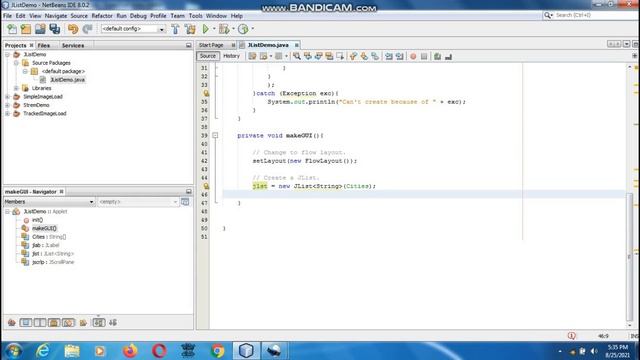Click the red notifications icon in status bar

tap(571, 336)
